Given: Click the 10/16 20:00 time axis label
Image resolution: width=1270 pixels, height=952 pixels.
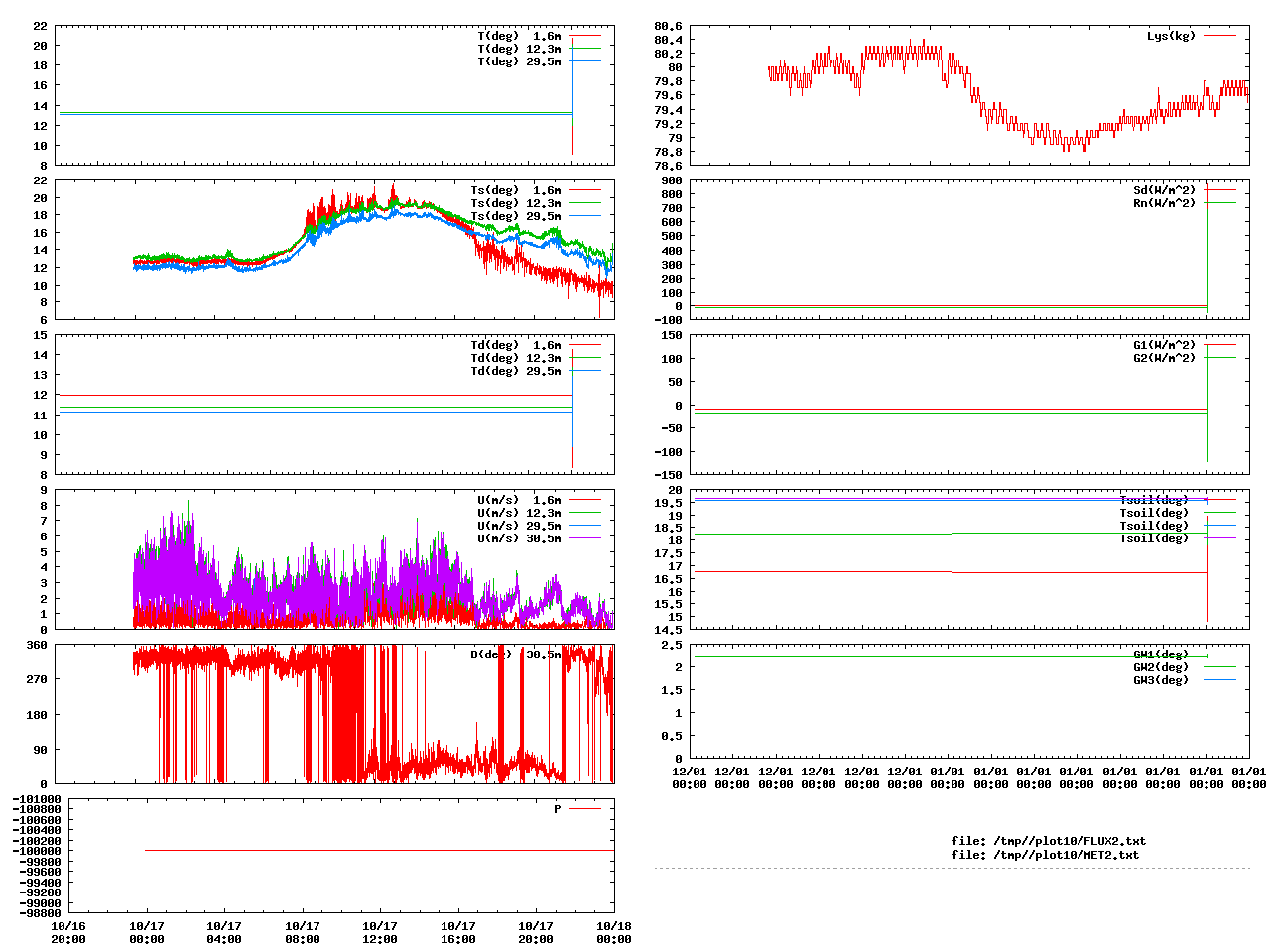Looking at the screenshot, I should (68, 932).
